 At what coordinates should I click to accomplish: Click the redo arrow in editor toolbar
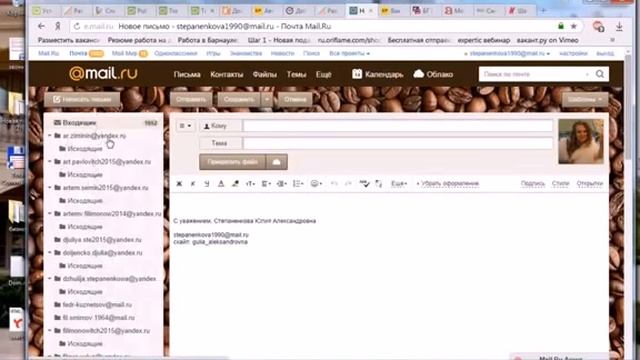tap(348, 184)
